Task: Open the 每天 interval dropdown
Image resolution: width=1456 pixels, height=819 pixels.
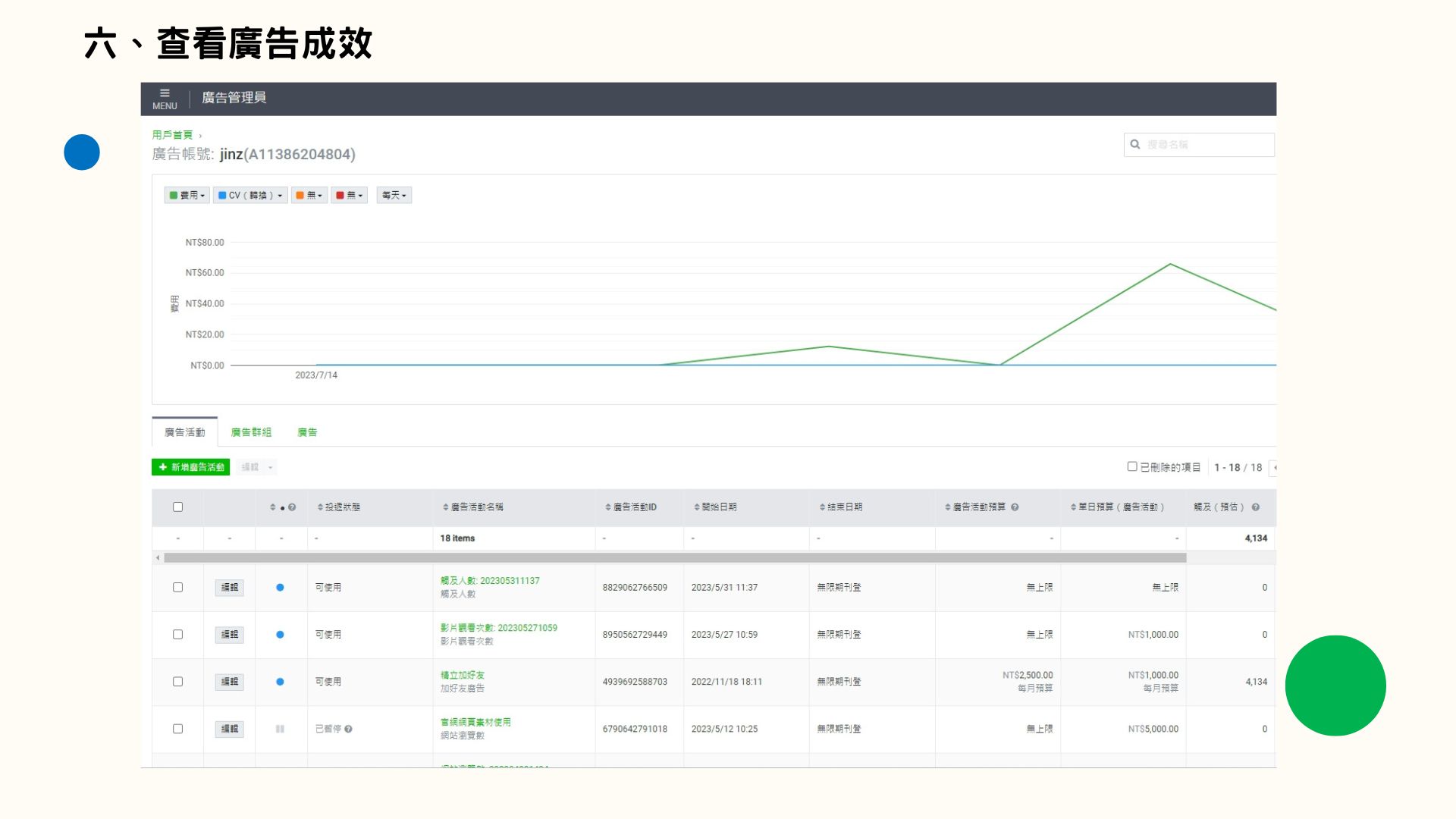Action: pos(394,196)
